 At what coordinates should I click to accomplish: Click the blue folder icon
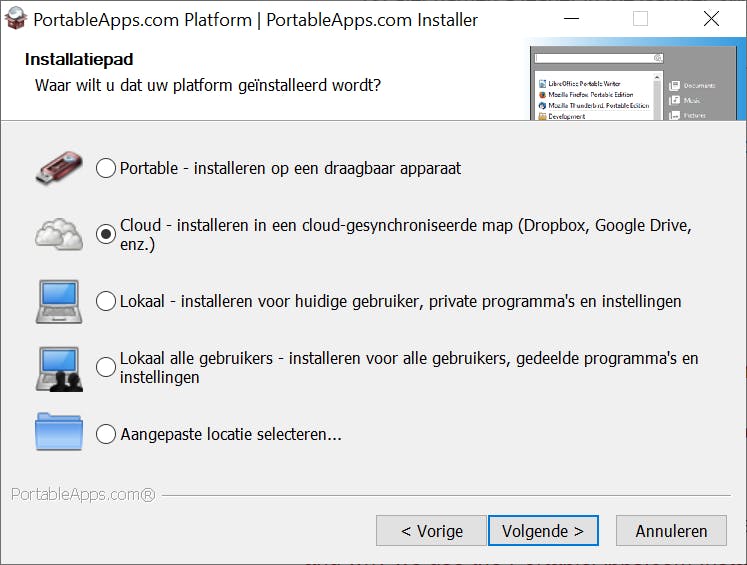(59, 433)
